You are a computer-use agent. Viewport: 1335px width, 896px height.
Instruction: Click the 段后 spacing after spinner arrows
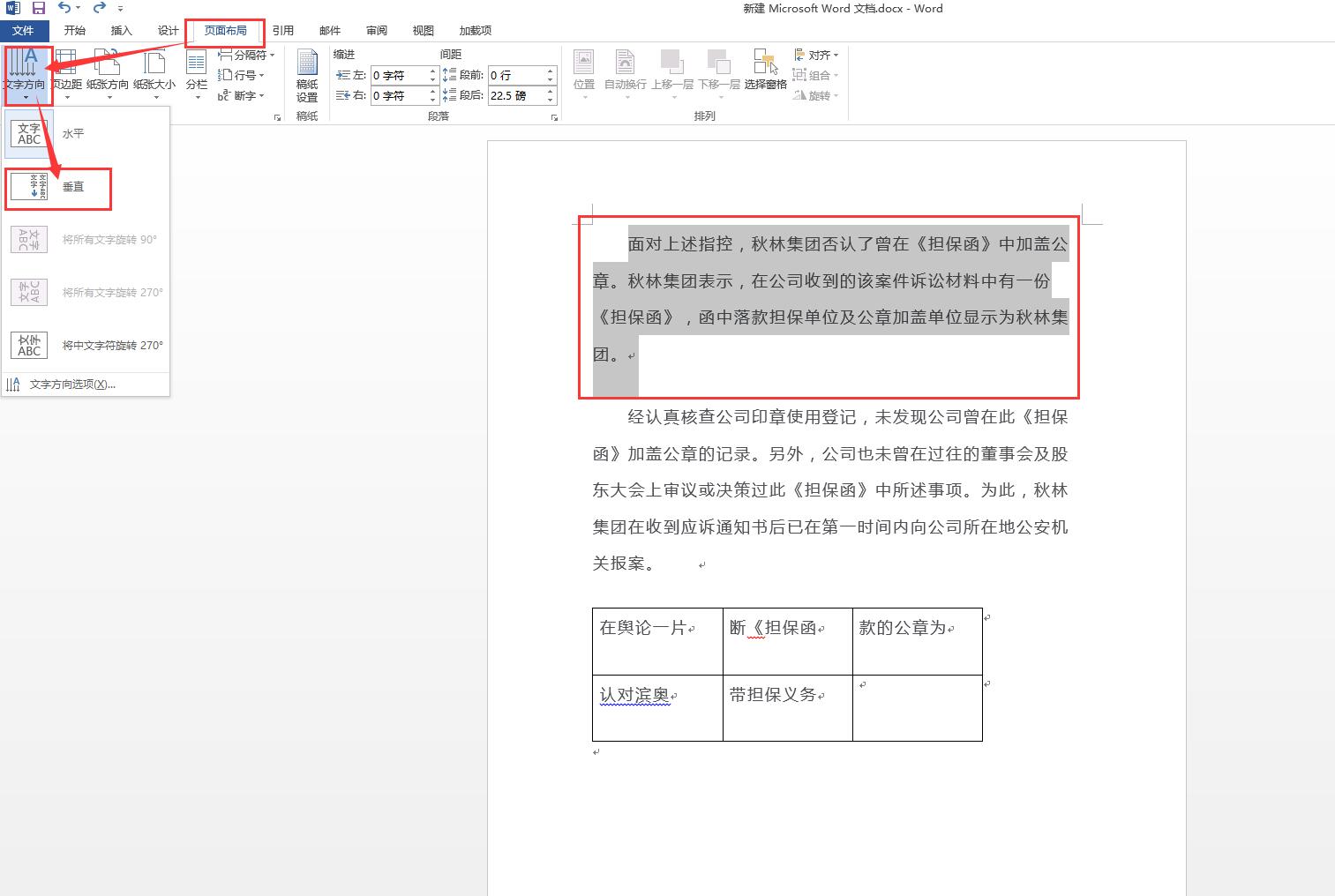click(551, 95)
